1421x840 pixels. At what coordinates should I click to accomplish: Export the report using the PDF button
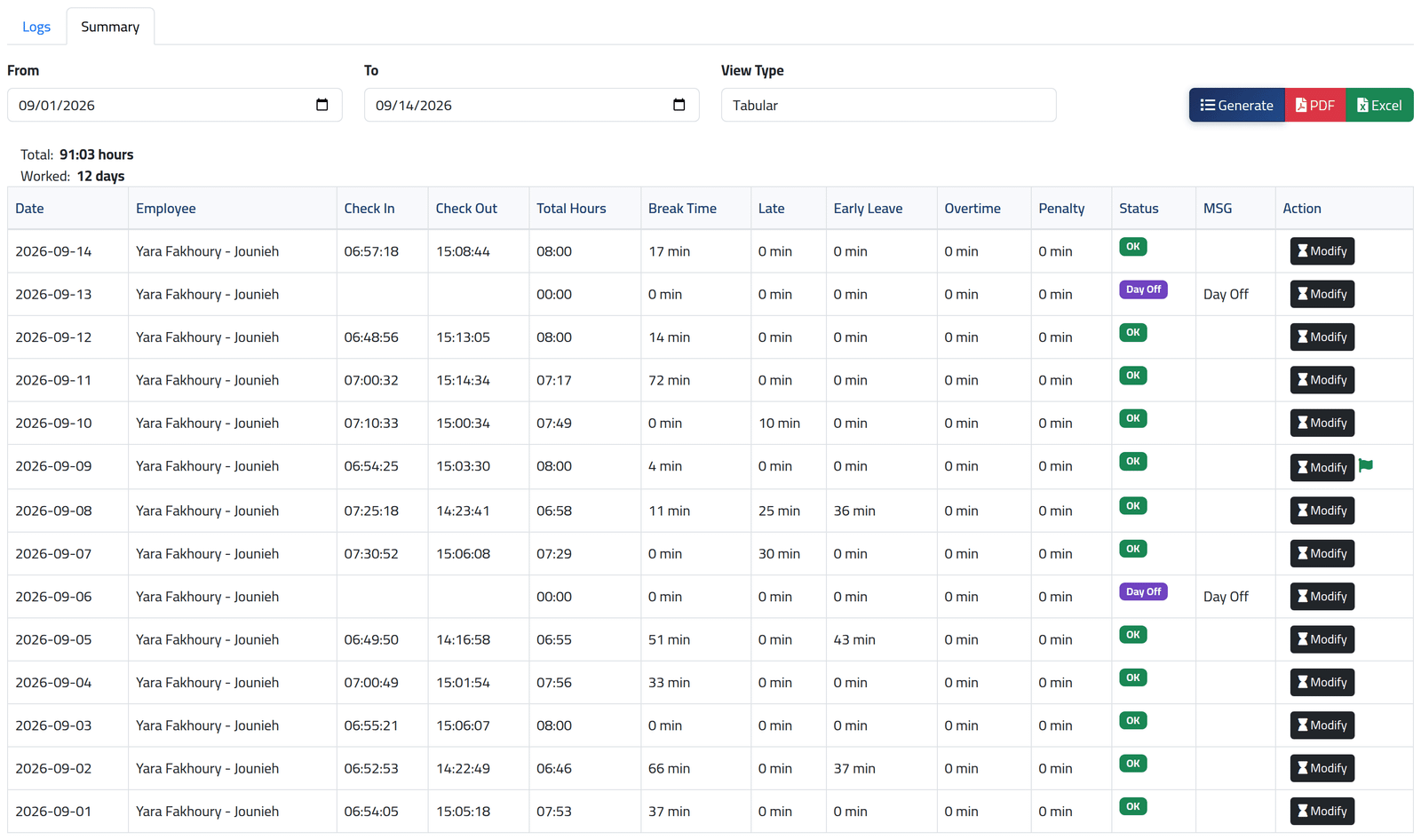(x=1315, y=105)
